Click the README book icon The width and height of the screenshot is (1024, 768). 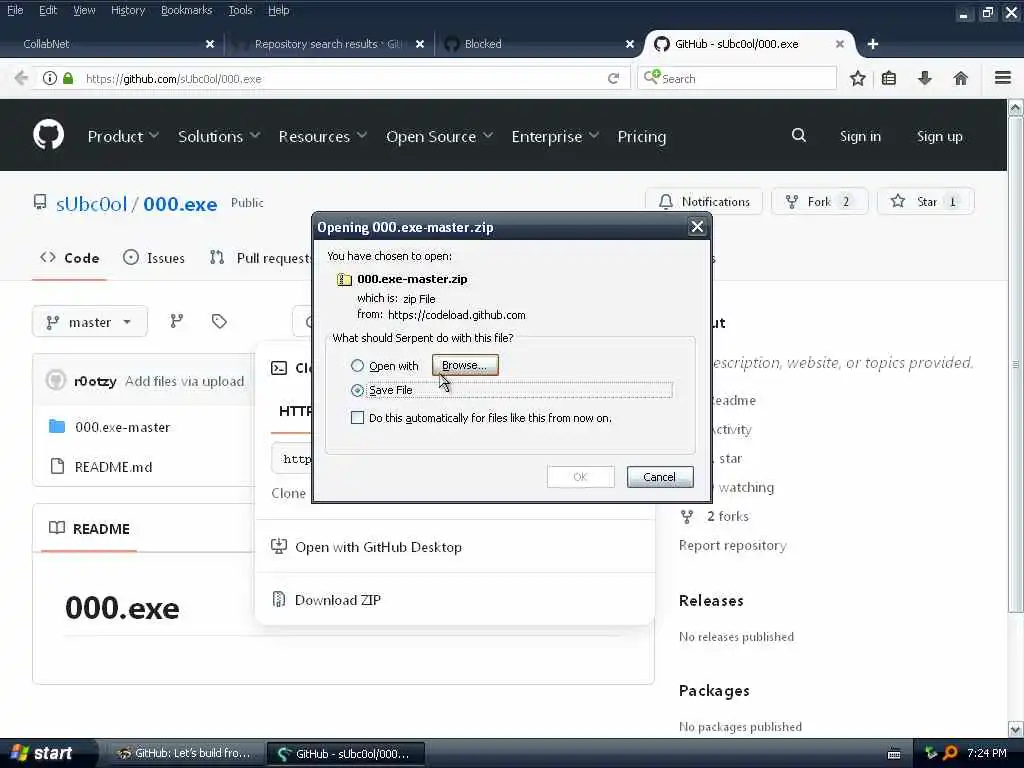coord(57,528)
